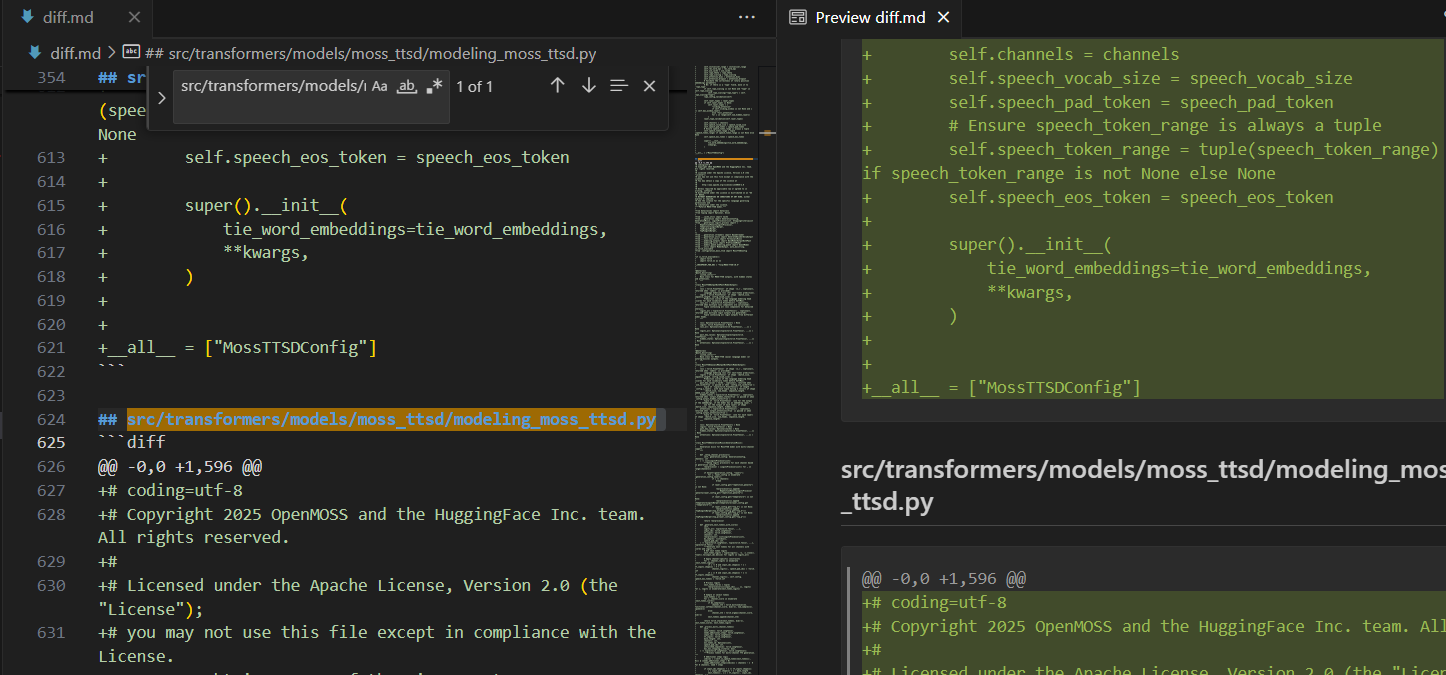1446x675 pixels.
Task: Switch to the Preview diff.md tab
Action: [870, 17]
